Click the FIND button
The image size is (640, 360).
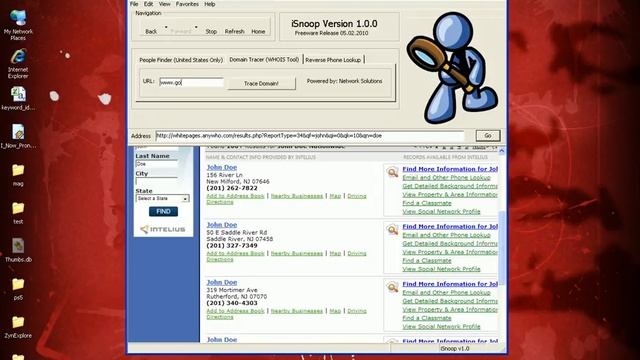(x=163, y=211)
